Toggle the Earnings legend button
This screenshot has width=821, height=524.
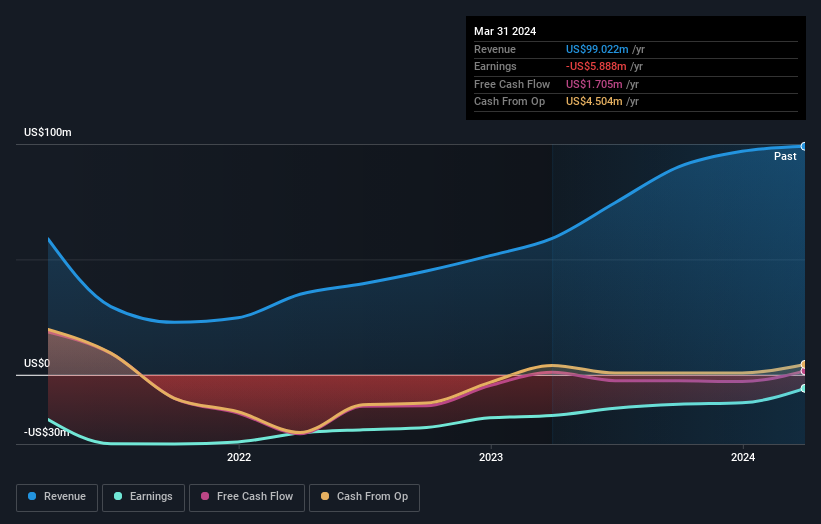(x=143, y=497)
